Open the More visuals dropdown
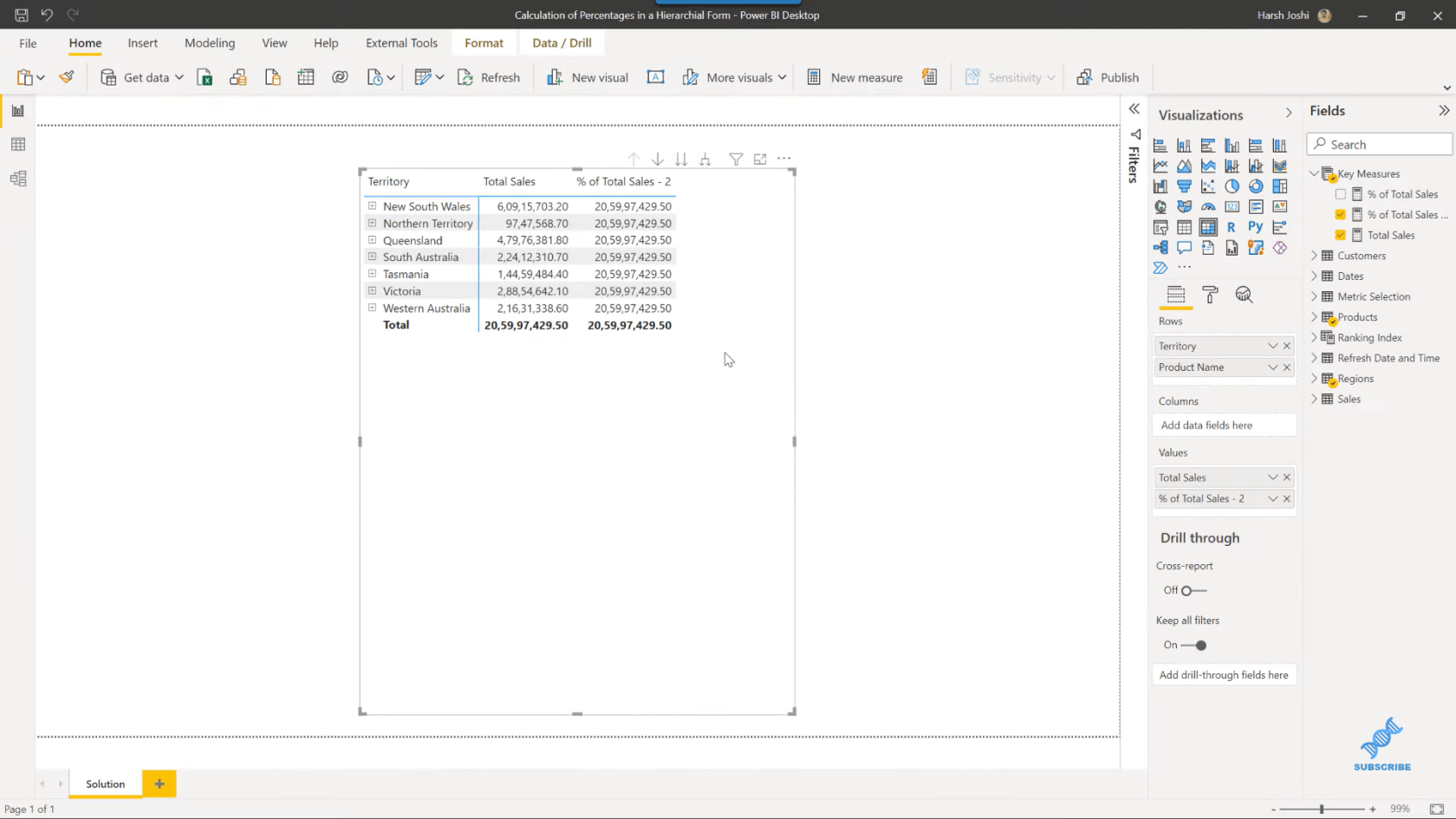Viewport: 1456px width, 819px height. pyautogui.click(x=782, y=77)
